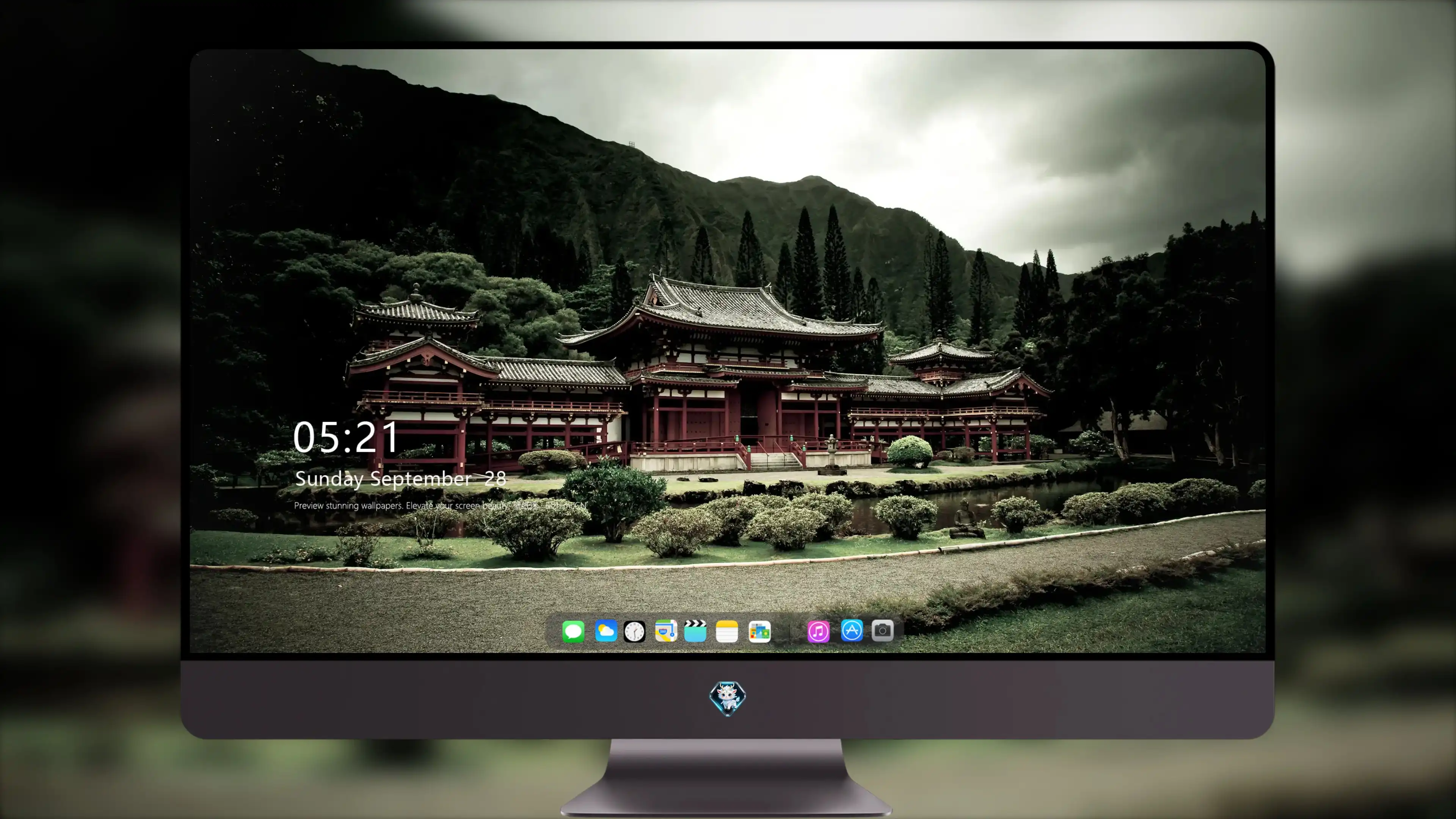
Task: Launch the Videos clapperboard app
Action: (695, 631)
